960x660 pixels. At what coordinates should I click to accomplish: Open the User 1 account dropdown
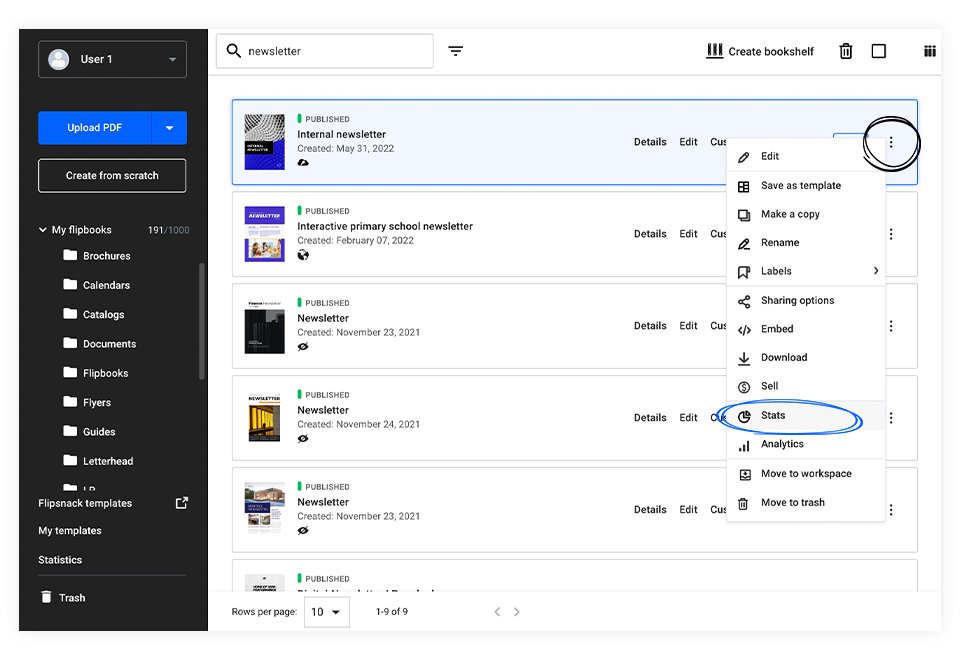click(112, 59)
